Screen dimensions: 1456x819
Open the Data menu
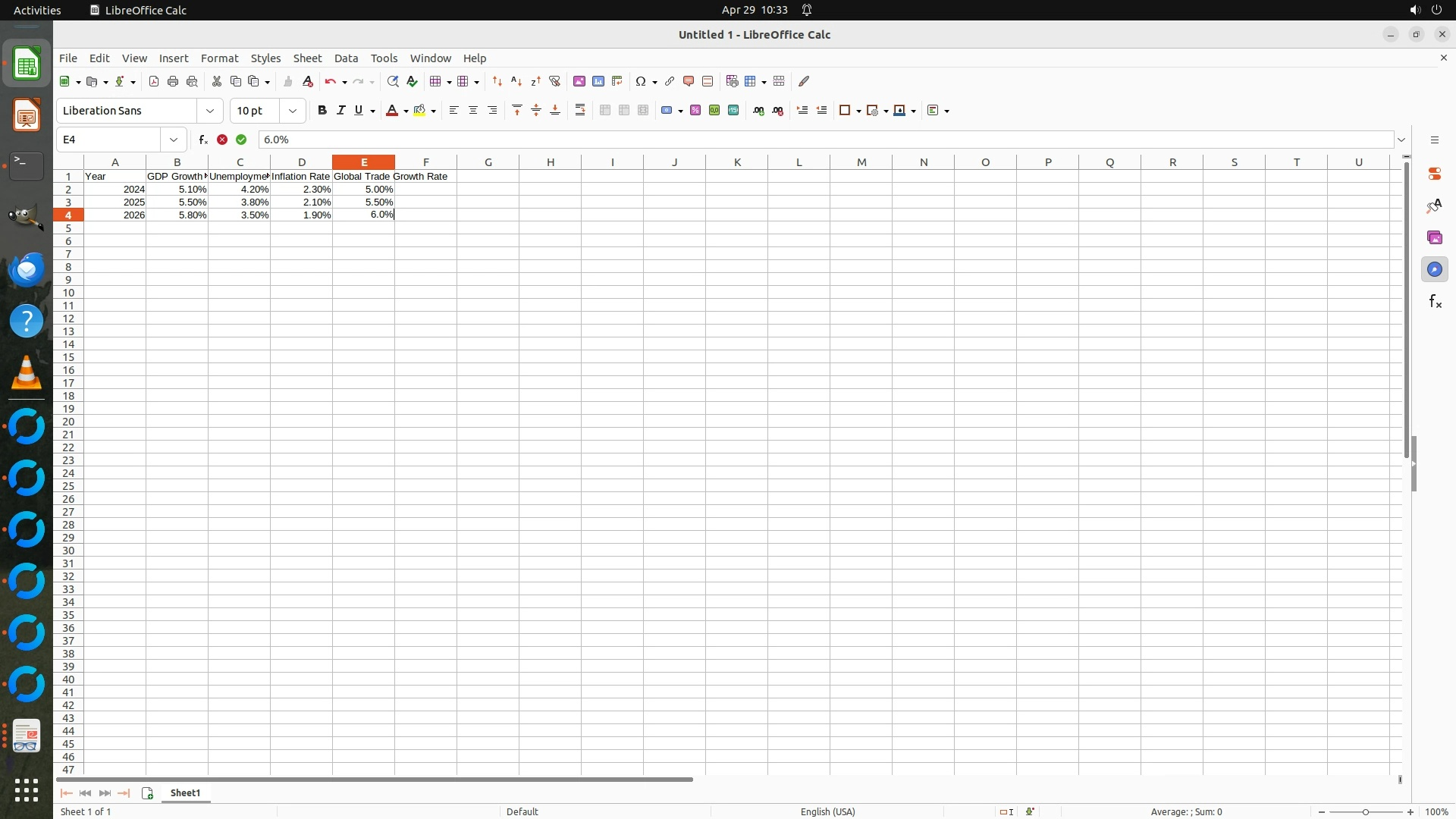coord(346,58)
